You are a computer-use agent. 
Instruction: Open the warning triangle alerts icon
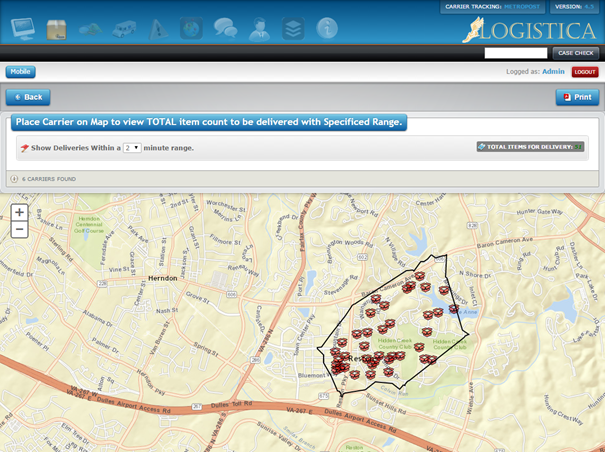(x=158, y=29)
